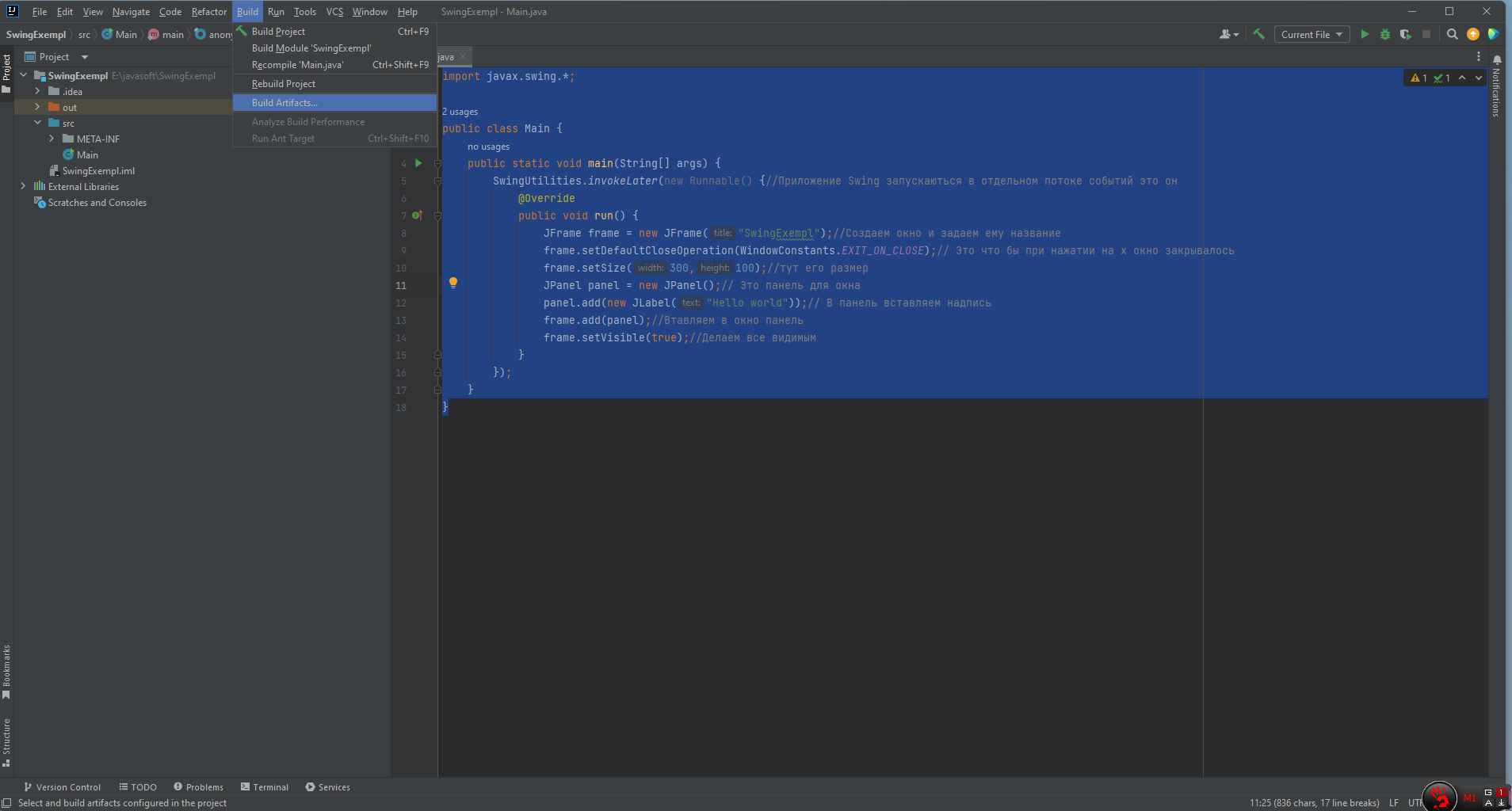Click the orange IDE update arrow icon
1512x811 pixels.
(x=1473, y=34)
